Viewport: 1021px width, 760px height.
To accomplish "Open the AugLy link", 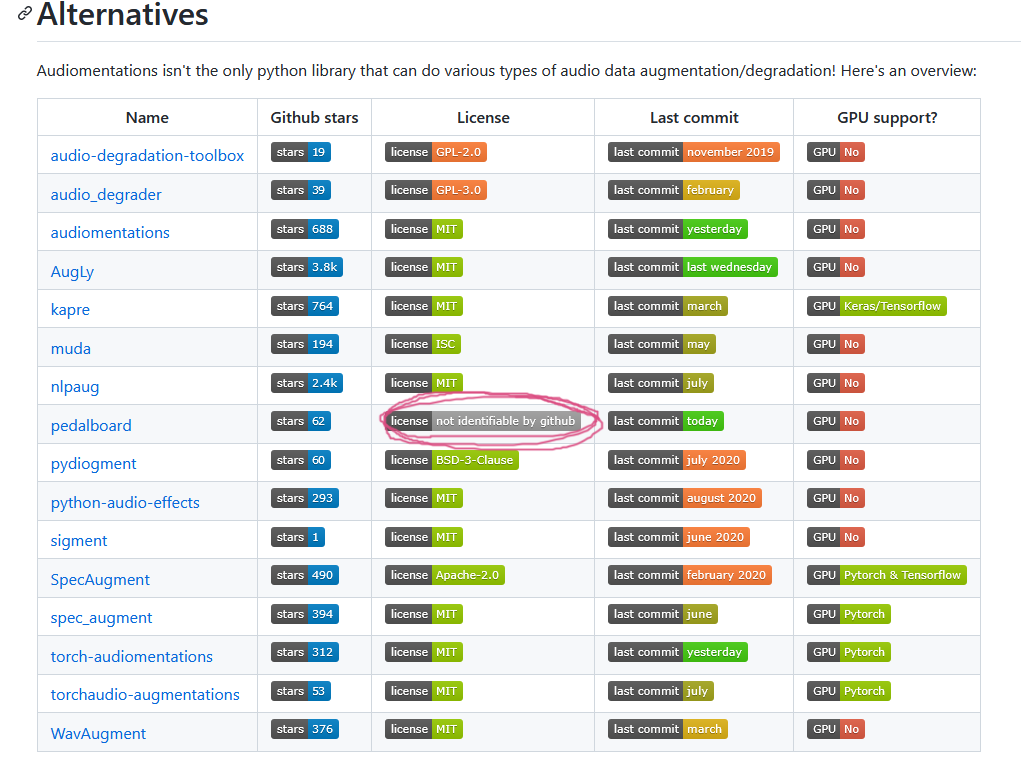I will (x=72, y=272).
